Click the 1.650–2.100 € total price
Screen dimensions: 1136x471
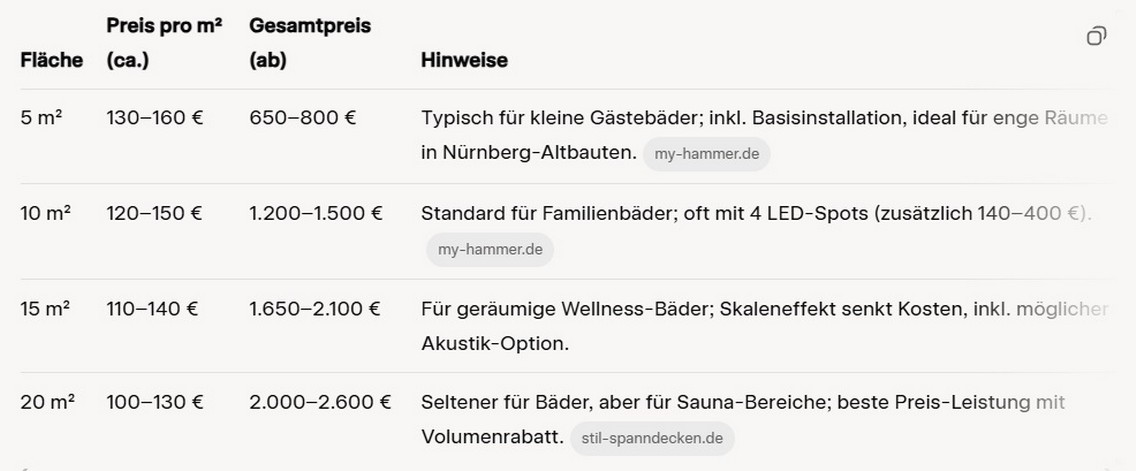pyautogui.click(x=315, y=309)
